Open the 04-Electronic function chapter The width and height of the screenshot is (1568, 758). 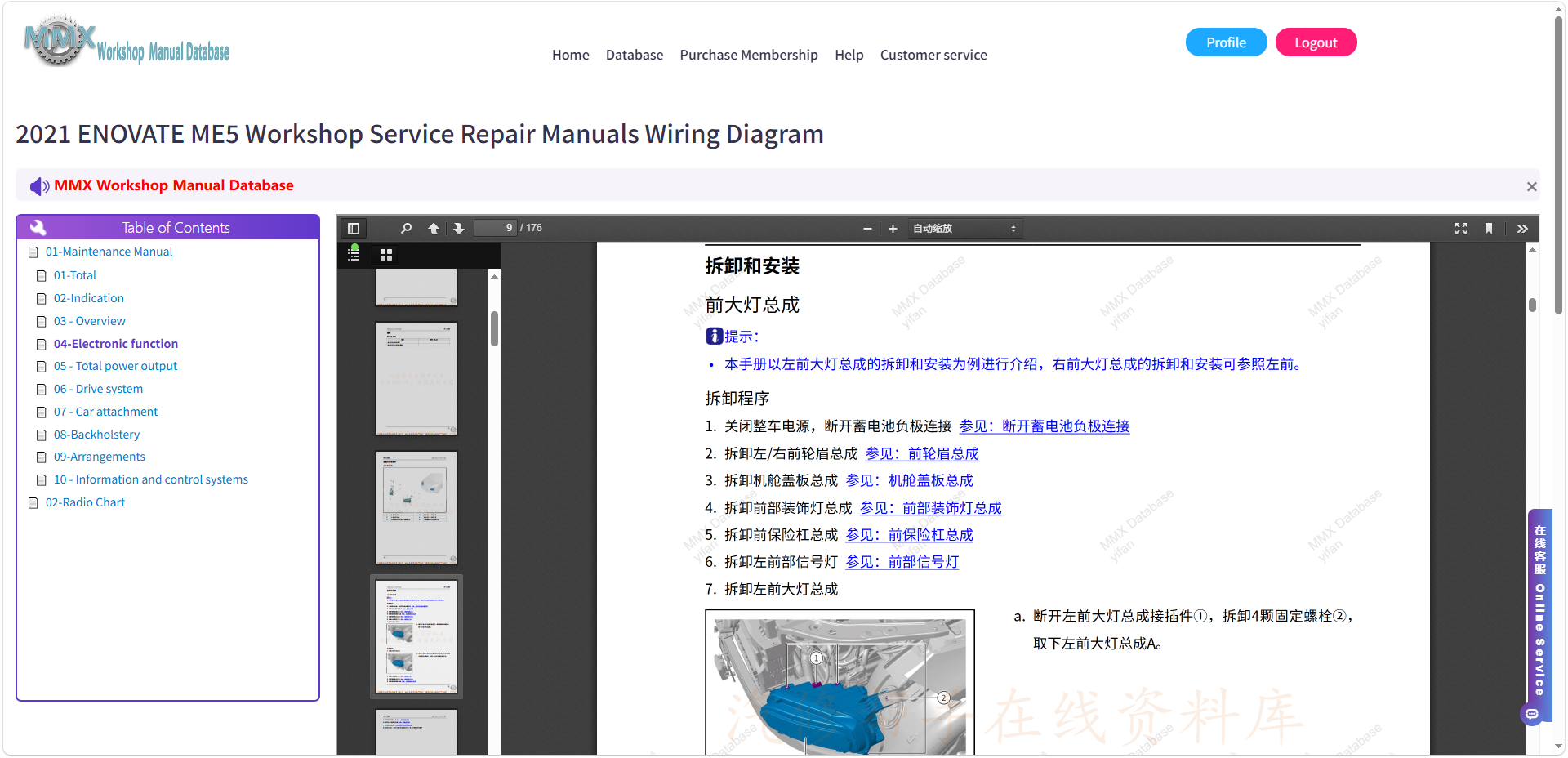pos(116,344)
